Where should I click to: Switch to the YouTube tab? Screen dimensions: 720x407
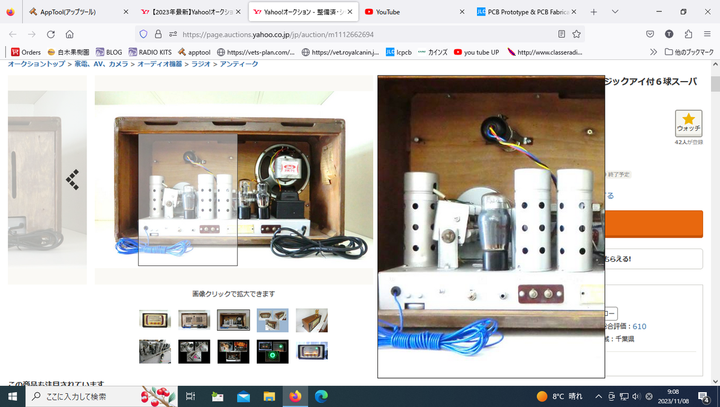pos(408,12)
